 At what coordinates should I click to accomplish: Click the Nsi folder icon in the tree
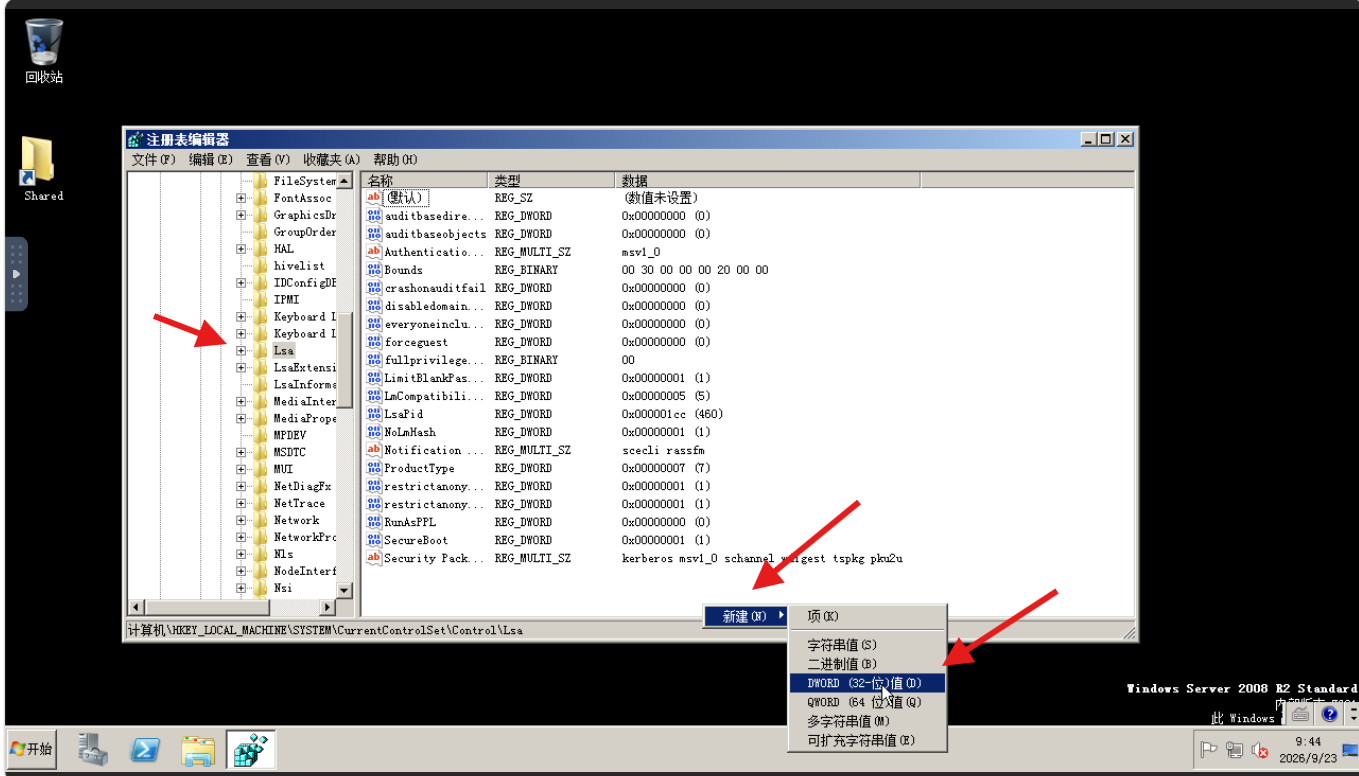point(260,588)
